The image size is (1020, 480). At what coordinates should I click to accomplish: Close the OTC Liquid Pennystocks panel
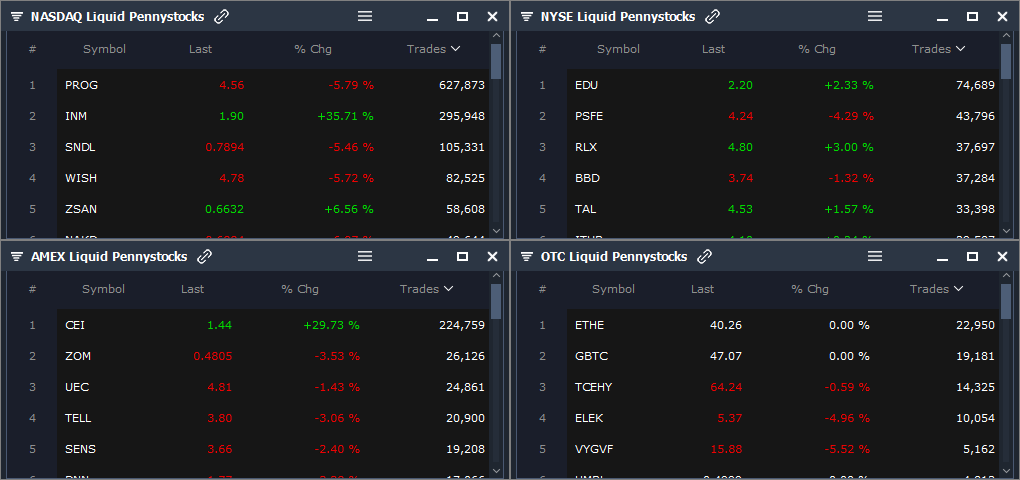(1002, 257)
